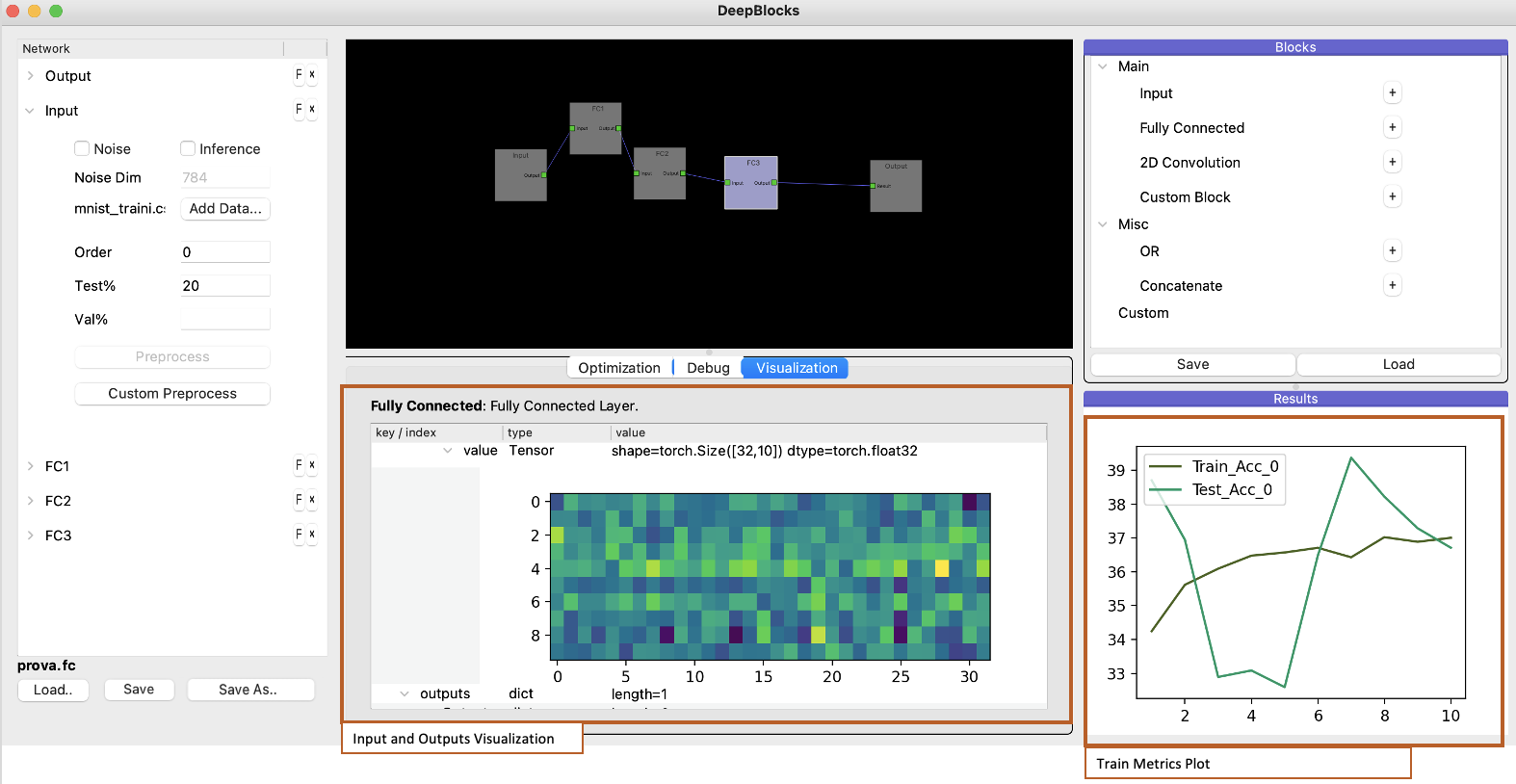This screenshot has width=1516, height=784.
Task: Switch to the Optimization tab
Action: coord(619,368)
